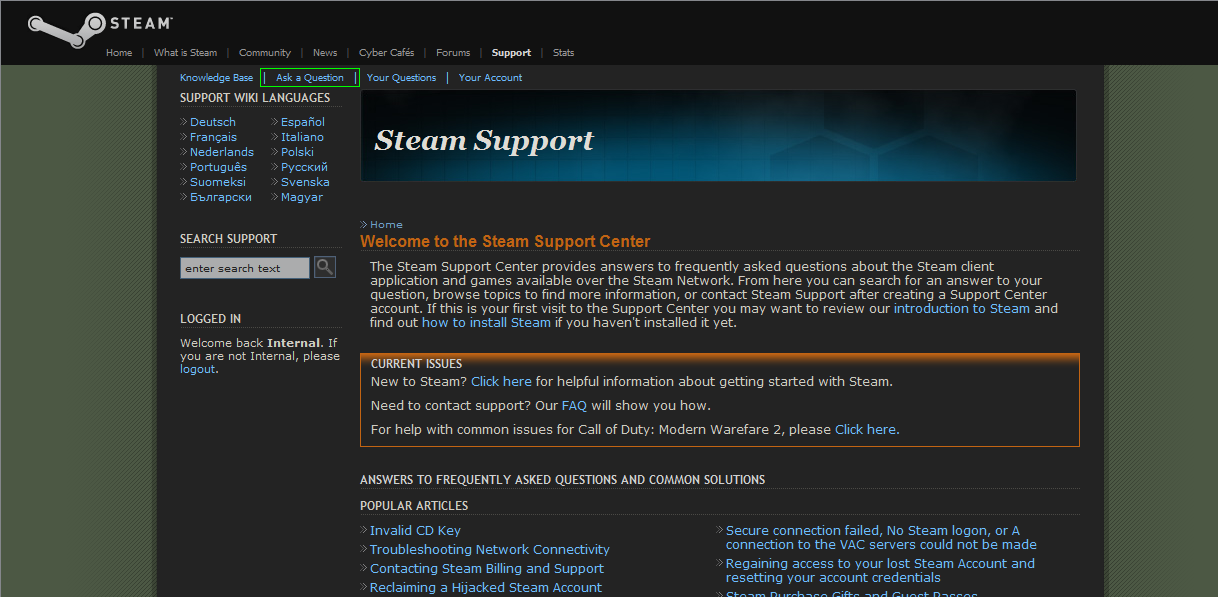1218x597 pixels.
Task: Open the Secure connection failed article
Action: 881,538
